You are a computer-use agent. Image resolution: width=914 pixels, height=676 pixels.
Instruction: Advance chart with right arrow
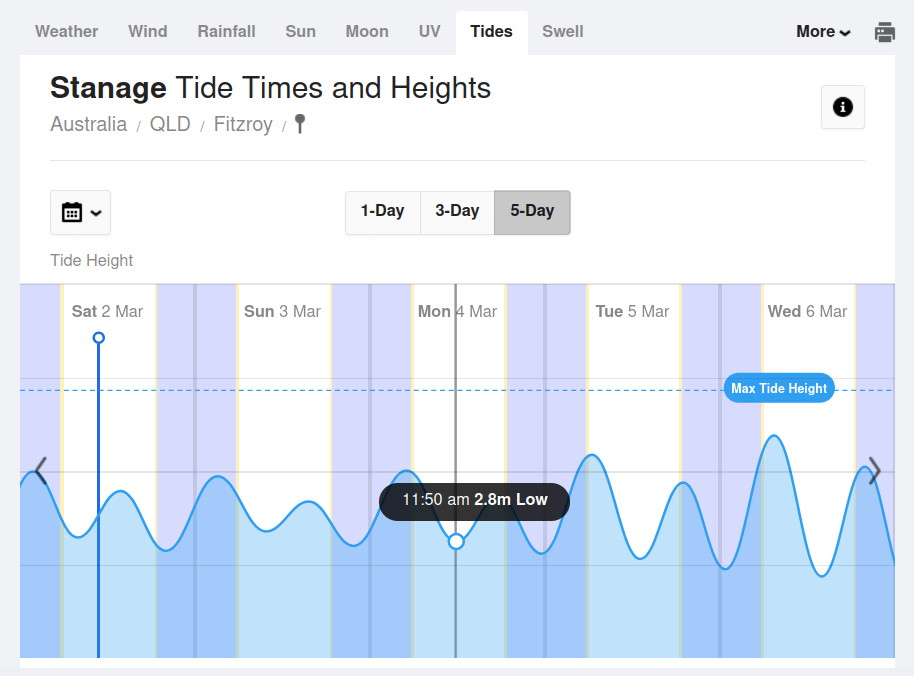pos(874,470)
